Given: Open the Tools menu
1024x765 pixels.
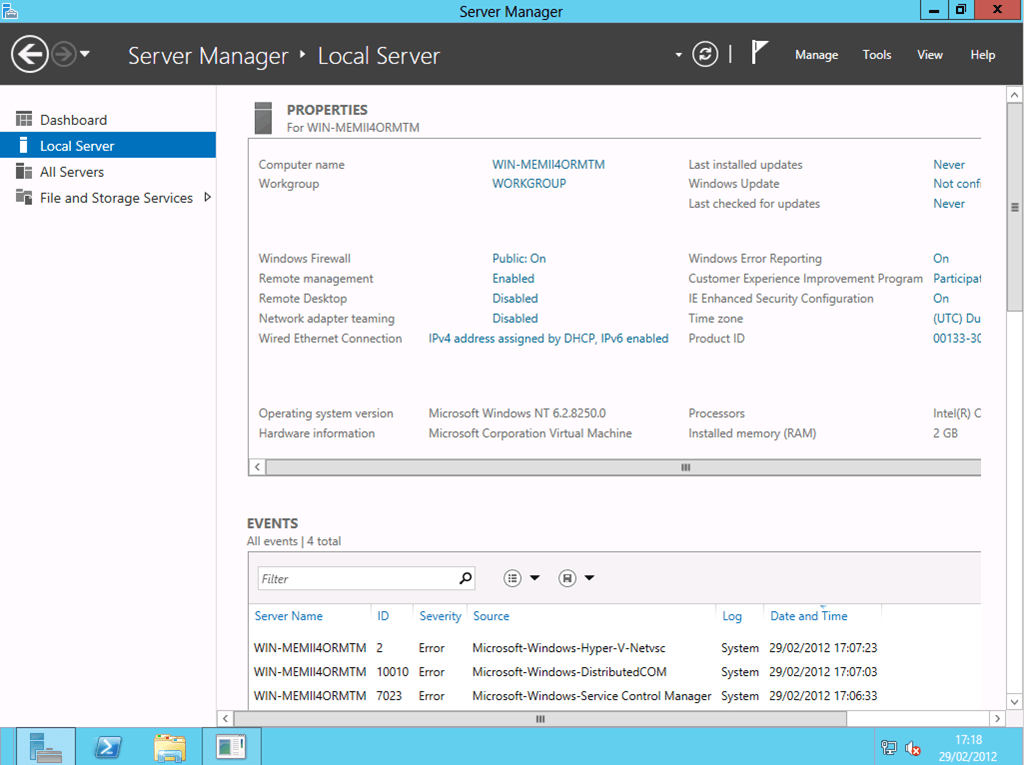Looking at the screenshot, I should (x=876, y=55).
